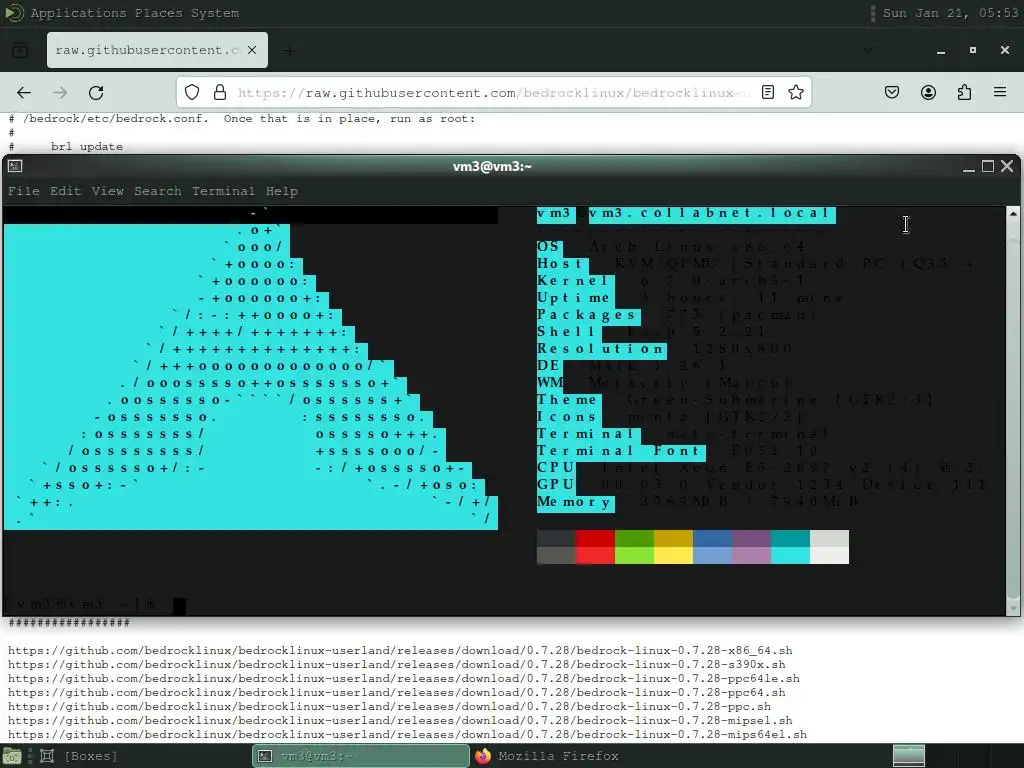Open the terminal Search menu
Image resolution: width=1024 pixels, height=768 pixels.
coord(157,191)
